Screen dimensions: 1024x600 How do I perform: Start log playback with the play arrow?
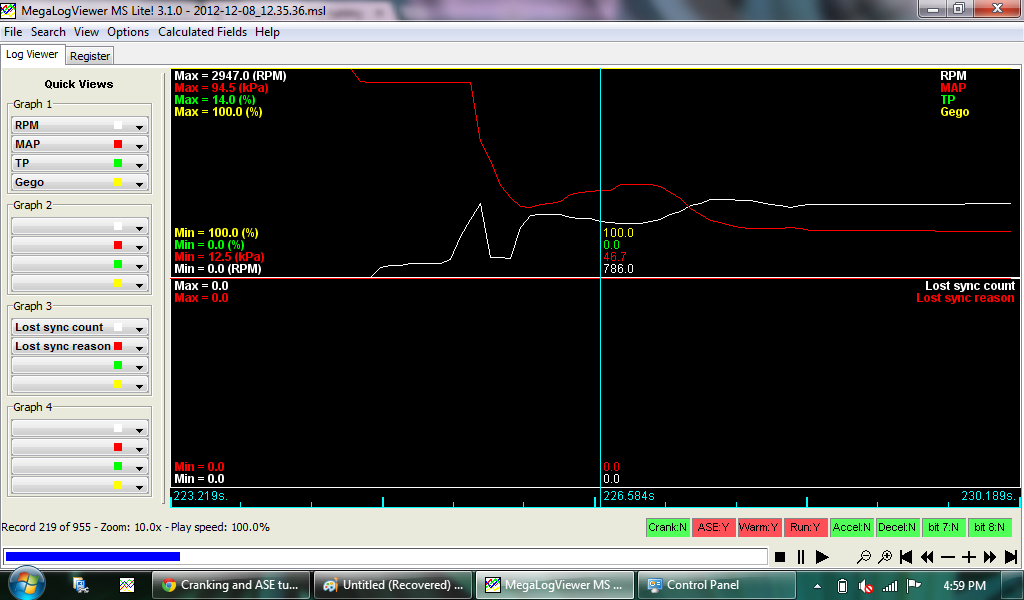[x=822, y=557]
